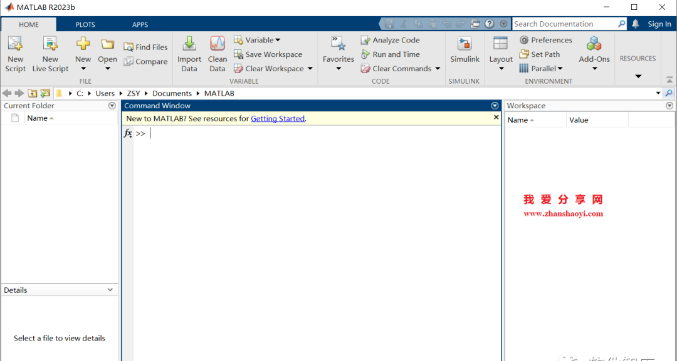The height and width of the screenshot is (361, 677).
Task: Close the Getting Started banner
Action: 496,117
